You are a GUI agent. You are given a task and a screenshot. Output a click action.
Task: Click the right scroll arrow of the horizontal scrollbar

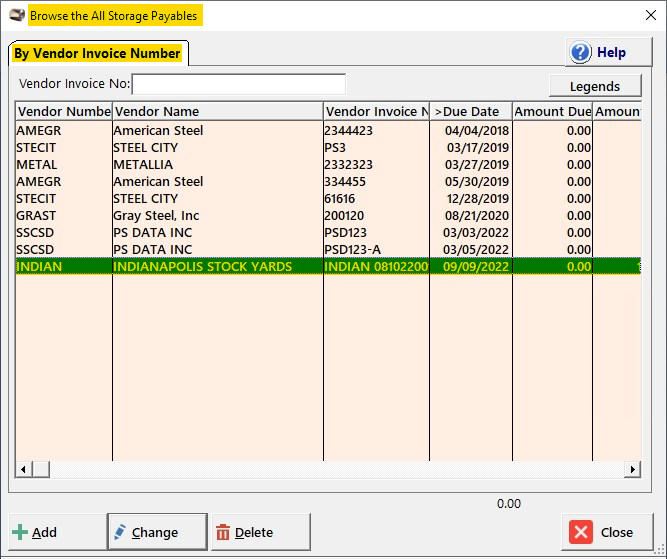tap(633, 469)
